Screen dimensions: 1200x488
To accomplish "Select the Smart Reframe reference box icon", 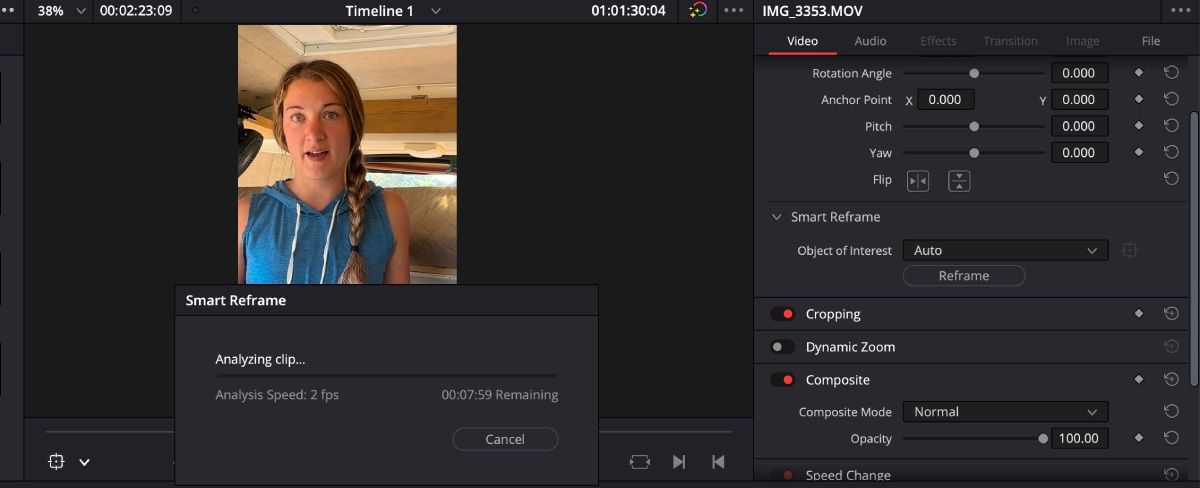I will point(1130,250).
